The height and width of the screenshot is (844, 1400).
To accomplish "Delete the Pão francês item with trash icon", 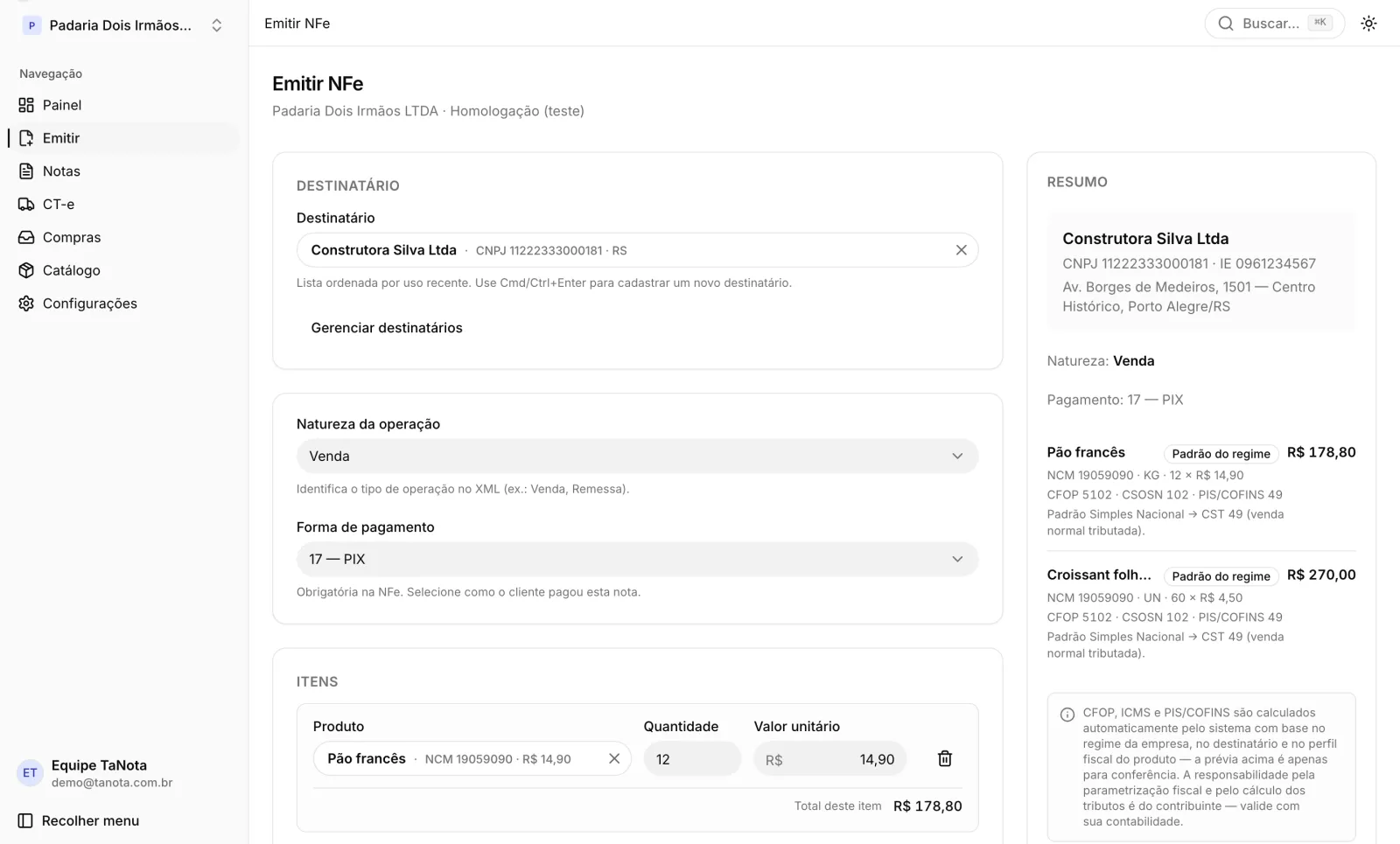I will tap(945, 758).
